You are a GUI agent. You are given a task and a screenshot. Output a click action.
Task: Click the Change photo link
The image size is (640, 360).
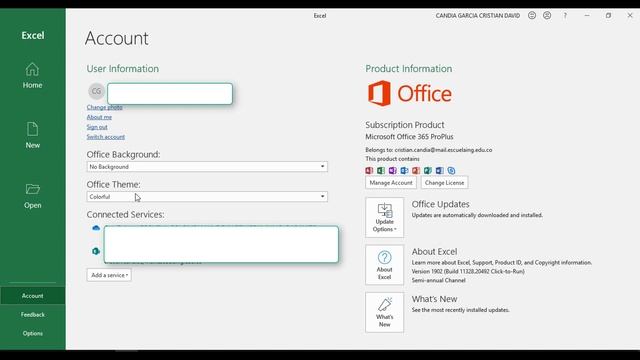(x=104, y=107)
